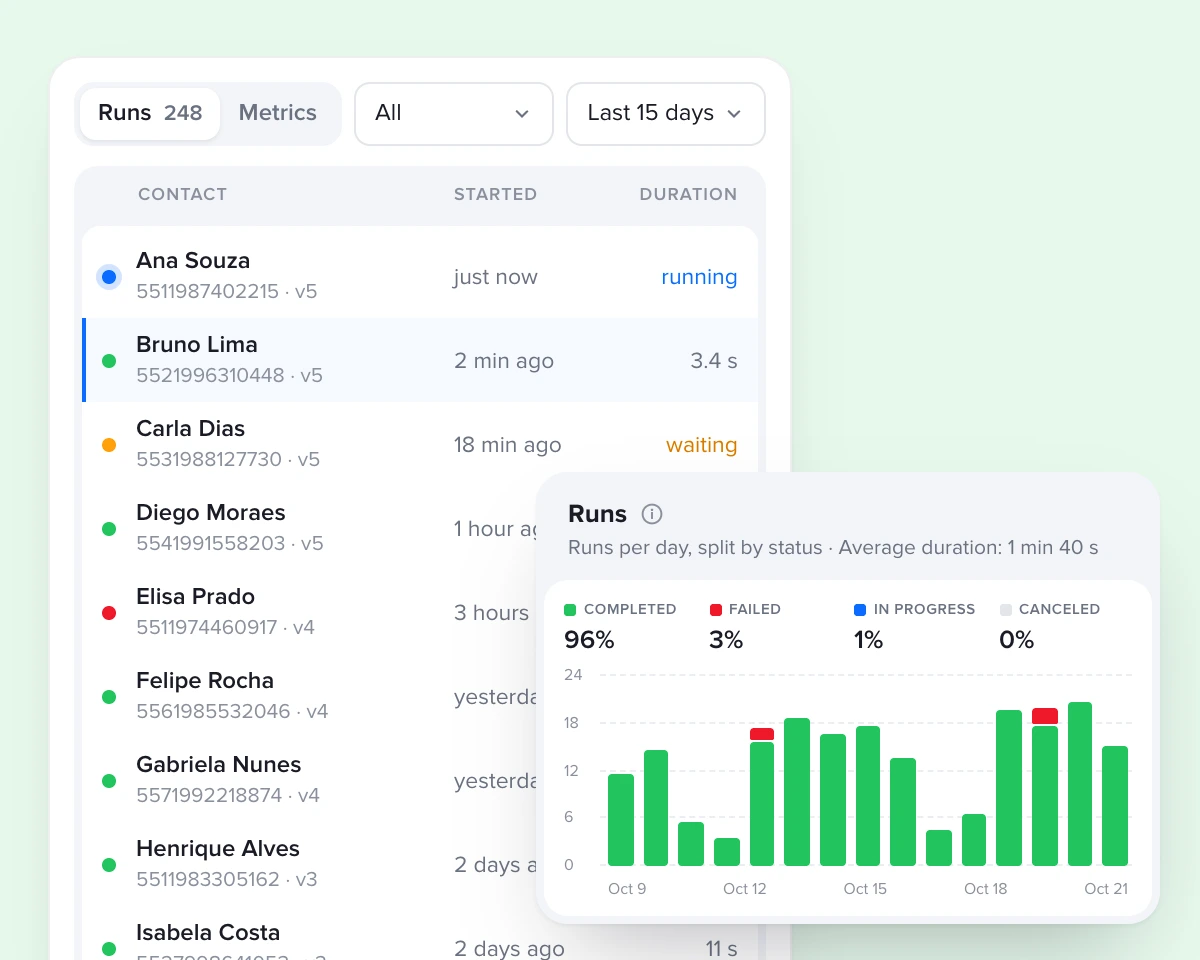Viewport: 1200px width, 960px height.
Task: Switch to the Metrics tab
Action: [x=278, y=113]
